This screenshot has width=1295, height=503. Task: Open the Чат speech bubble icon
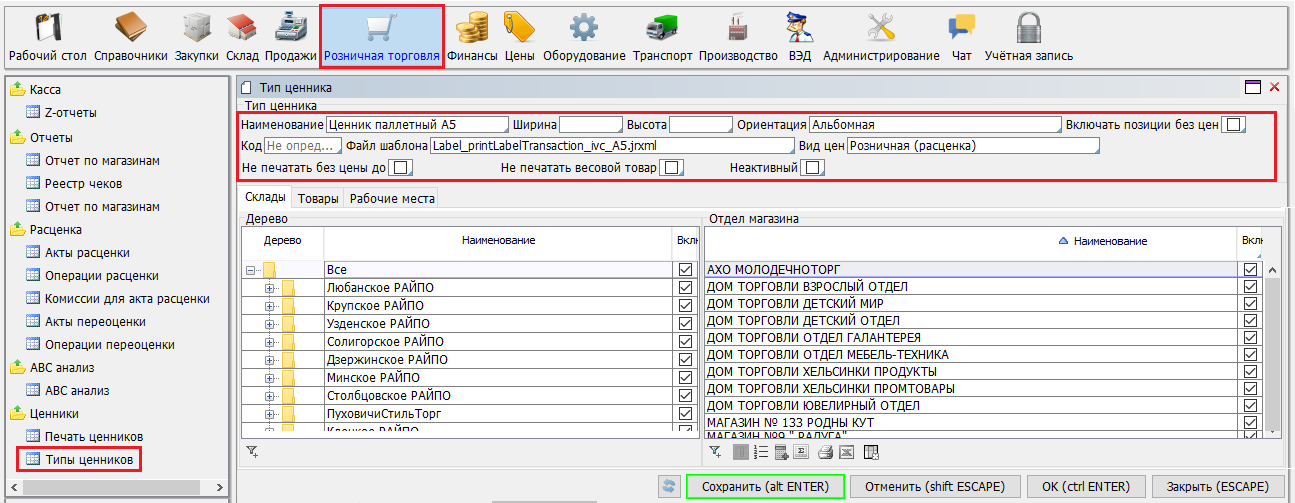pos(961,35)
